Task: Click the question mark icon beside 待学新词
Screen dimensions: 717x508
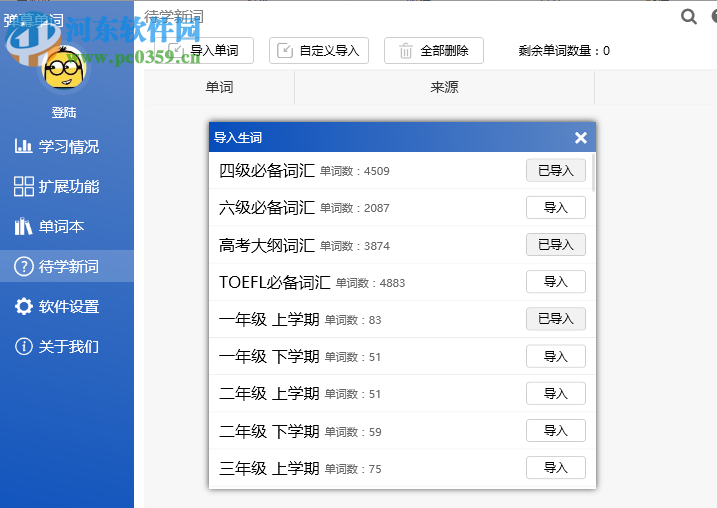Action: (x=24, y=266)
